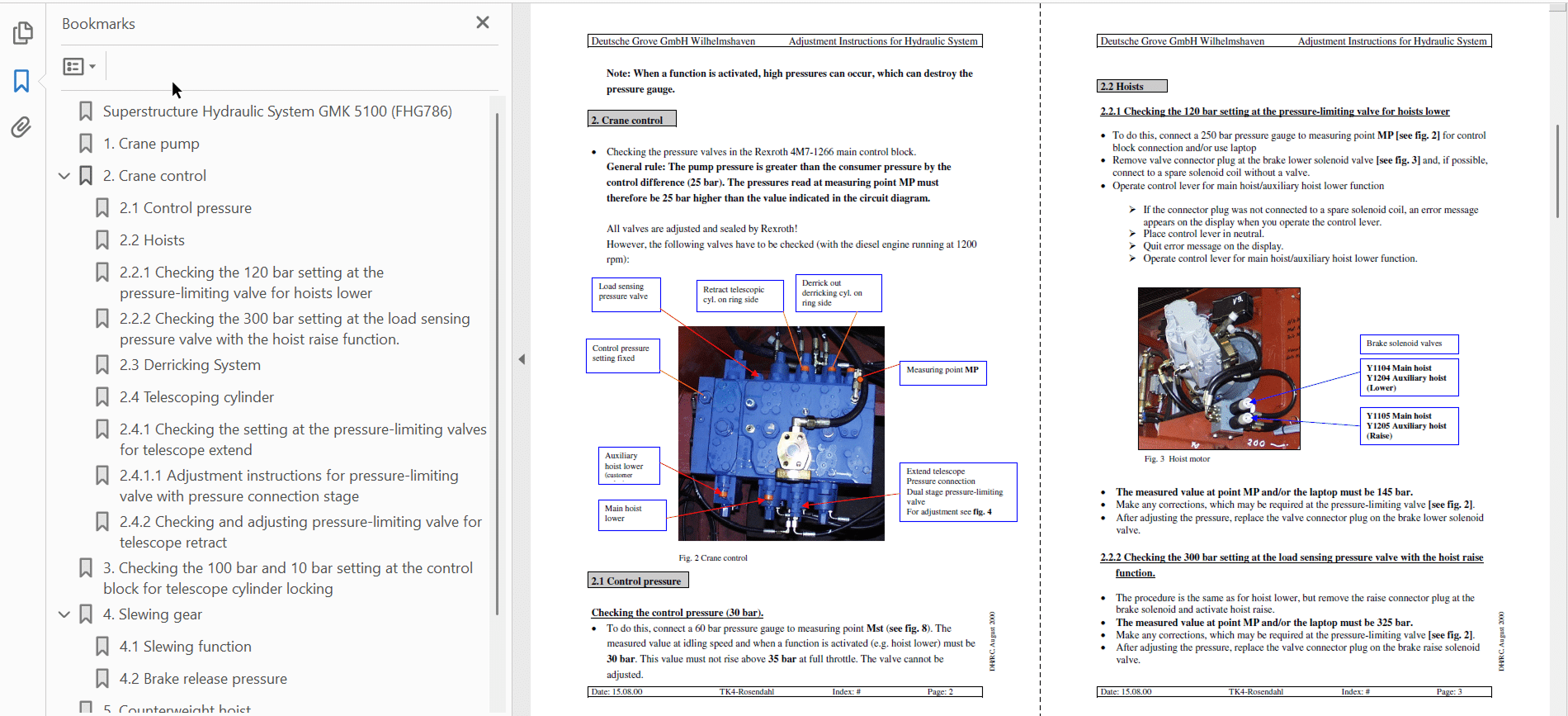1568x716 pixels.
Task: Open the bookmark options dropdown menu
Action: point(79,66)
